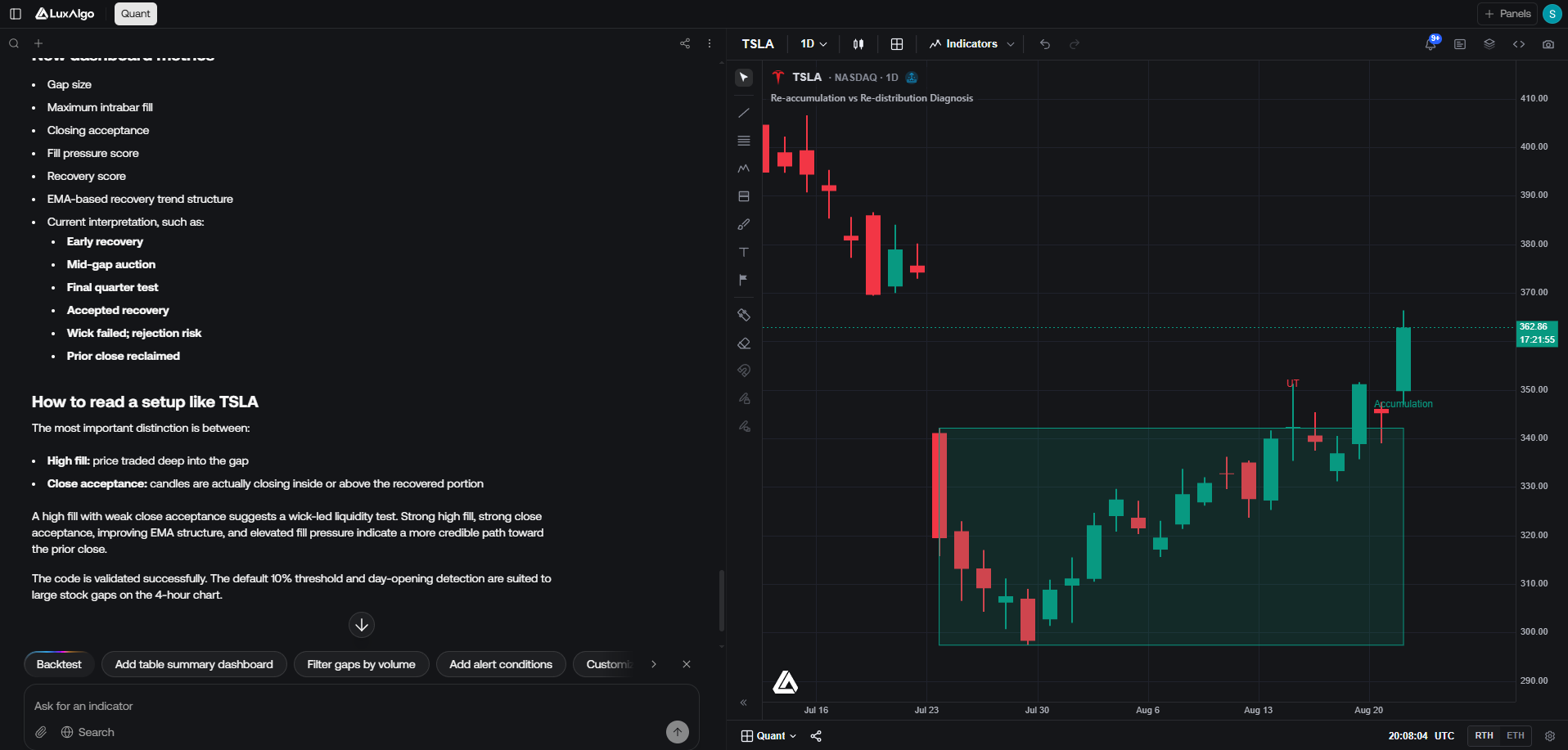Toggle magnet snapping mode
Image resolution: width=1568 pixels, height=750 pixels.
744,371
